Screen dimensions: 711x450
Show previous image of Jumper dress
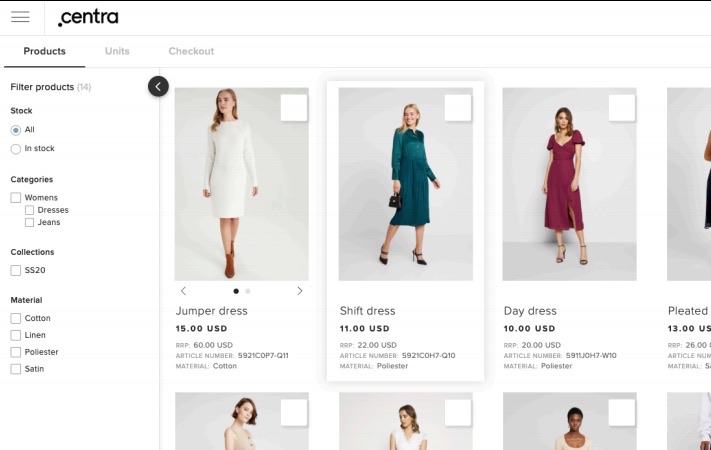pyautogui.click(x=183, y=291)
